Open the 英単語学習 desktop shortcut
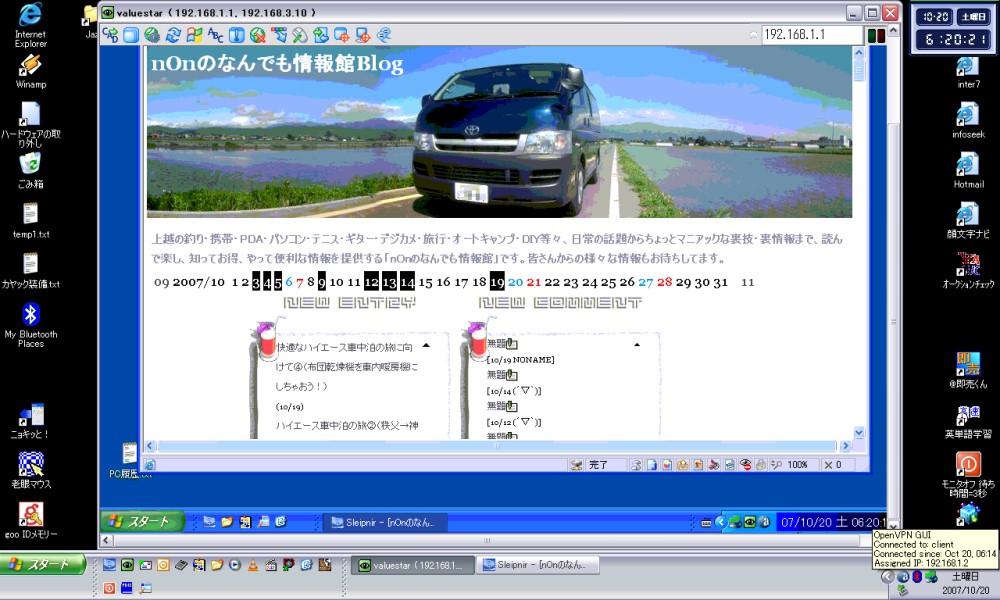Image resolution: width=1000 pixels, height=600 pixels. coord(968,421)
